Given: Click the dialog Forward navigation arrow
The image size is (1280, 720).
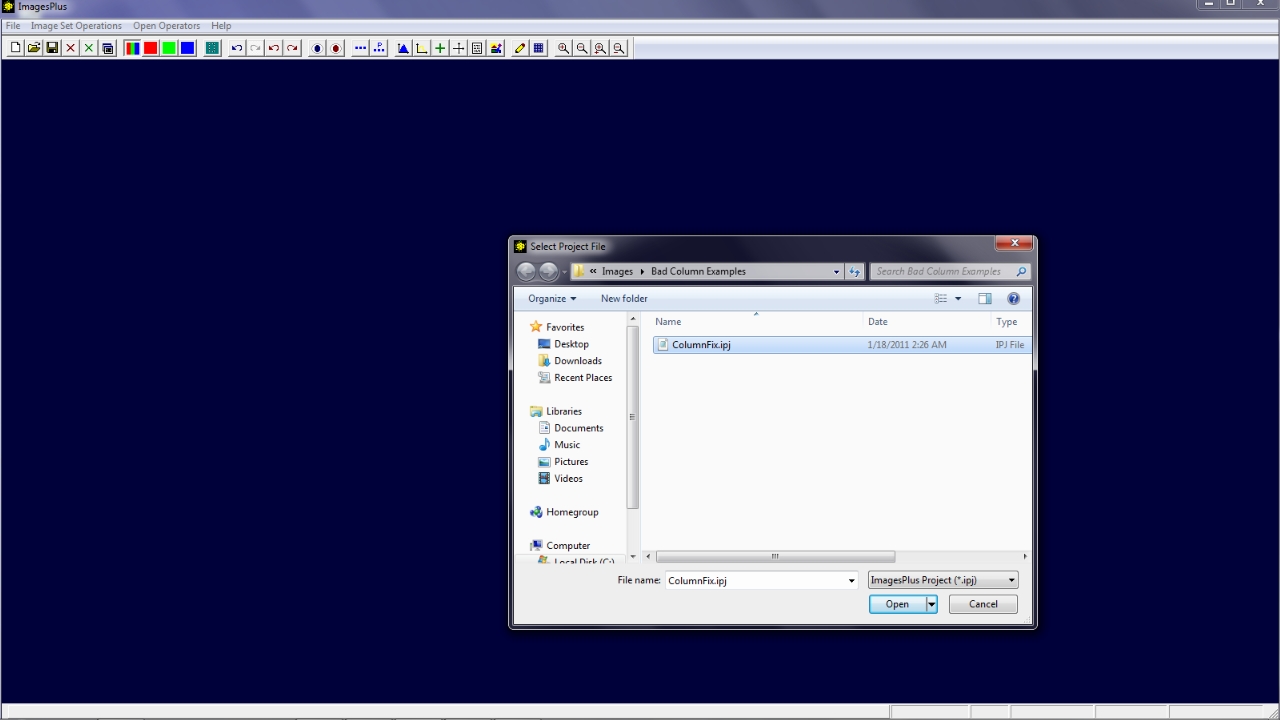Looking at the screenshot, I should [x=549, y=272].
